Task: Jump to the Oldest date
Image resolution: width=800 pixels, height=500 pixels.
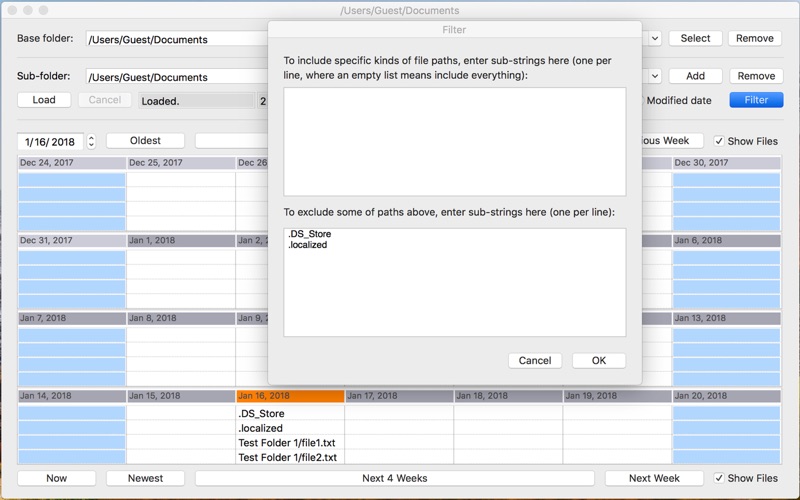Action: coord(145,141)
